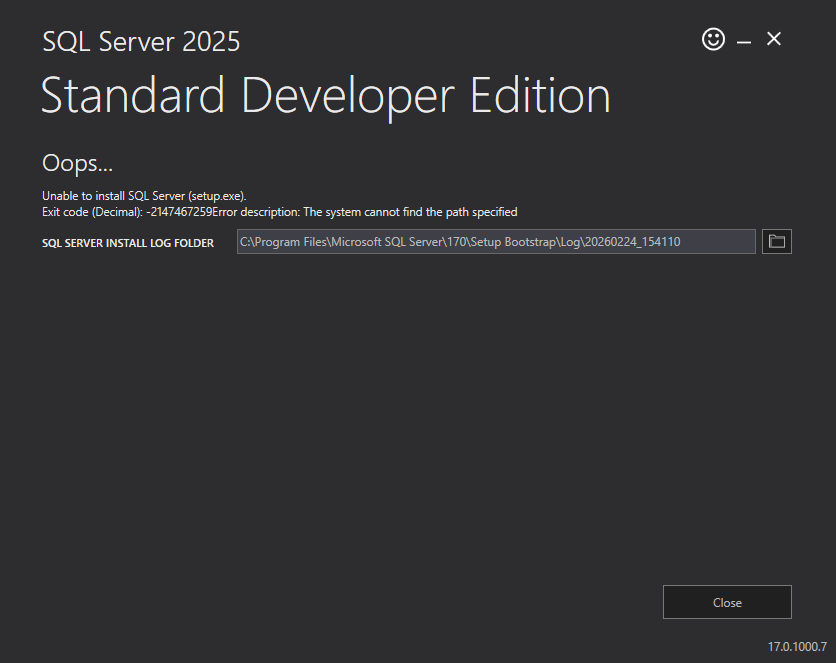
Task: Click the exit code error description line
Action: tap(279, 212)
